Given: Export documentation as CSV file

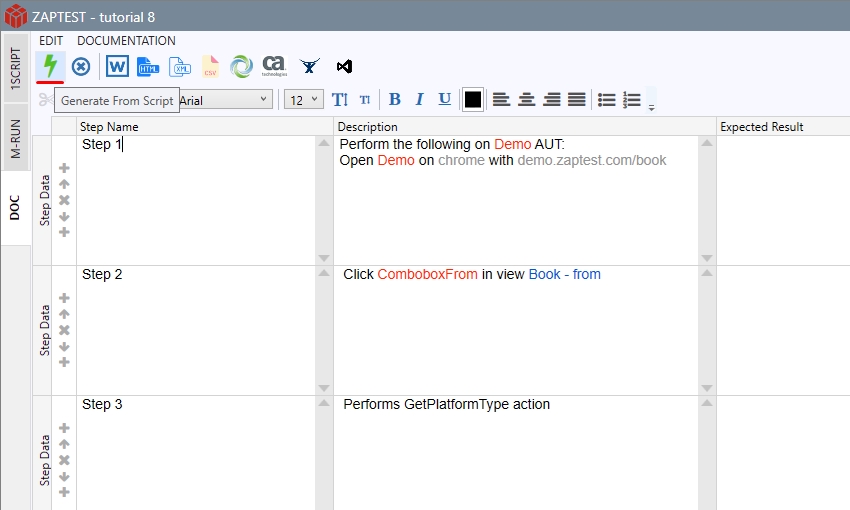Looking at the screenshot, I should coord(210,67).
